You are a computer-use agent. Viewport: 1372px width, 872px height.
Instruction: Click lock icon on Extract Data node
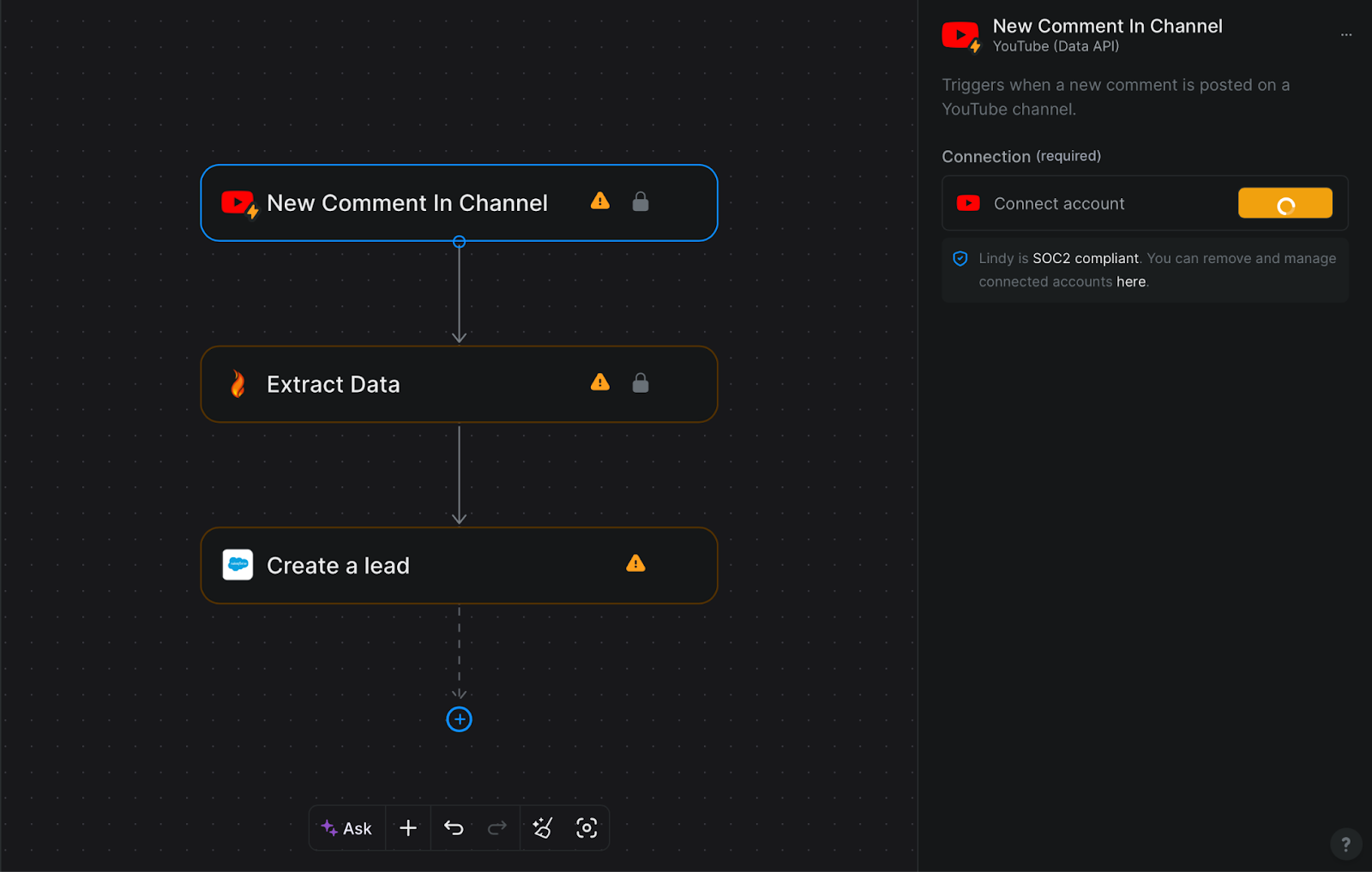(641, 383)
